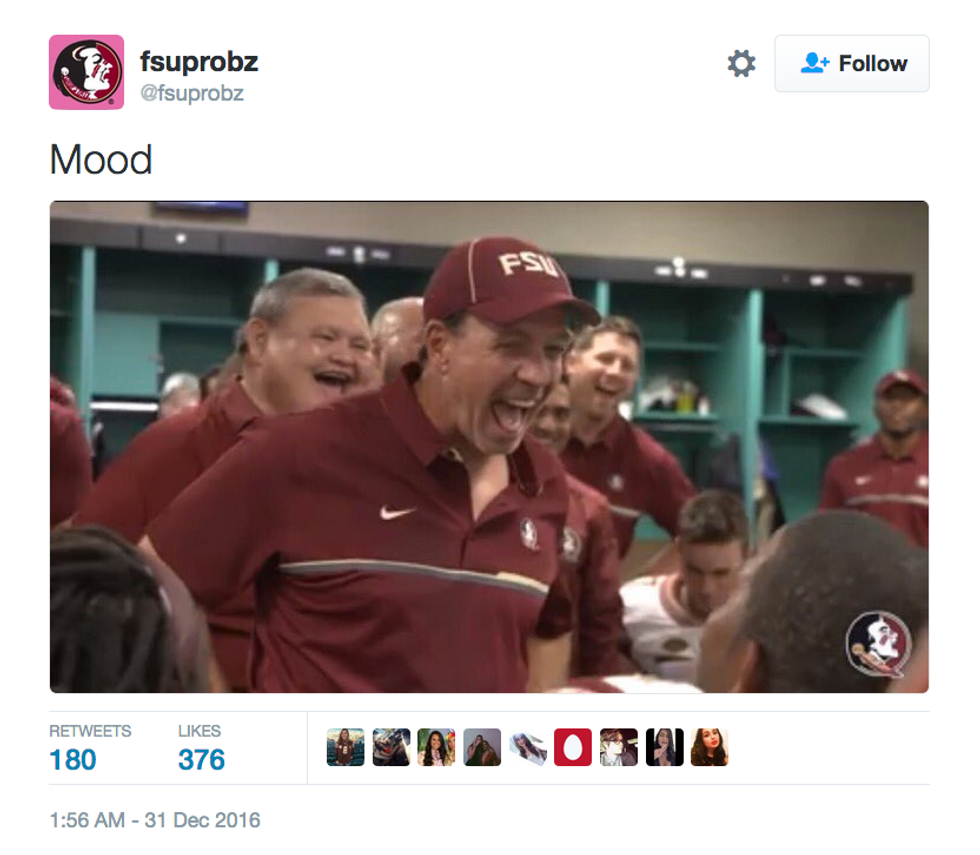This screenshot has height=855, width=980.
Task: Click the red egg default avatar
Action: [x=573, y=747]
